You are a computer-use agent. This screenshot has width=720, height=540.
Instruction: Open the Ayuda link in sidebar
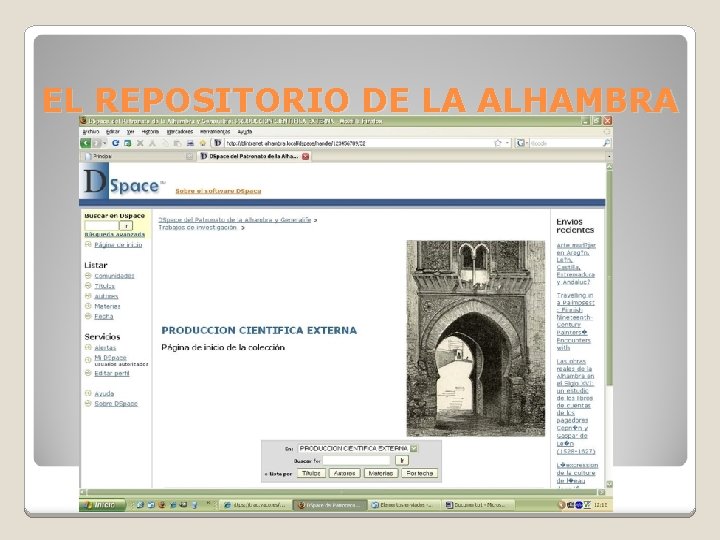point(104,394)
